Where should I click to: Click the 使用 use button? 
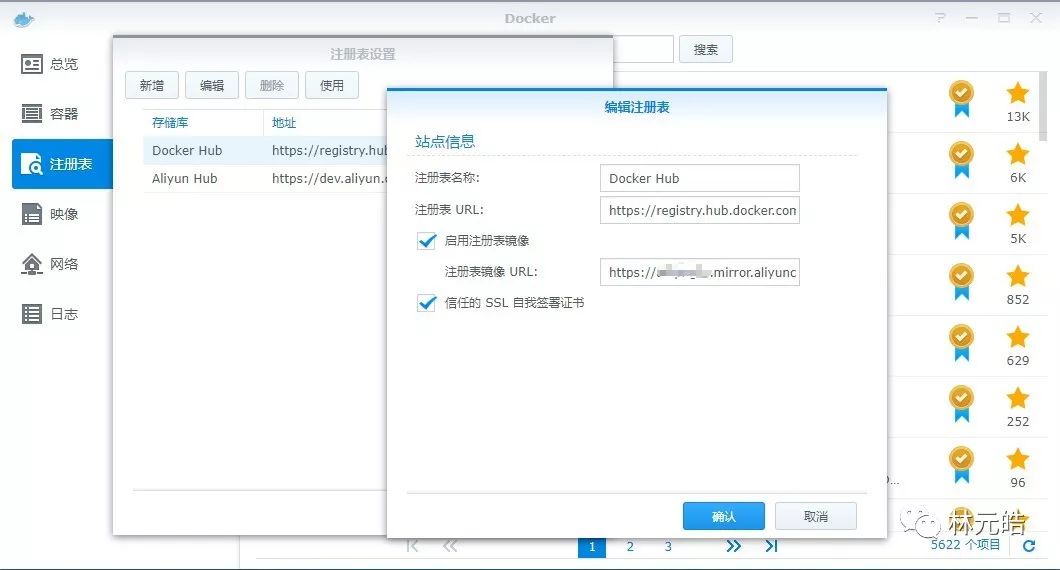pyautogui.click(x=332, y=85)
